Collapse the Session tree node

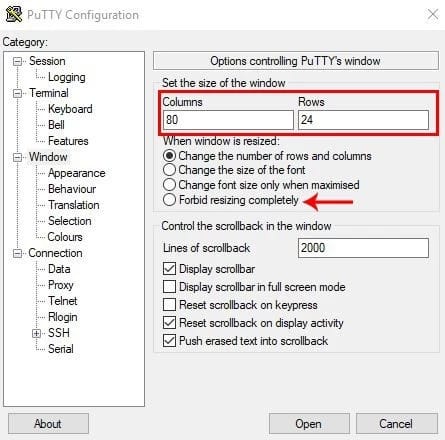[x=17, y=61]
